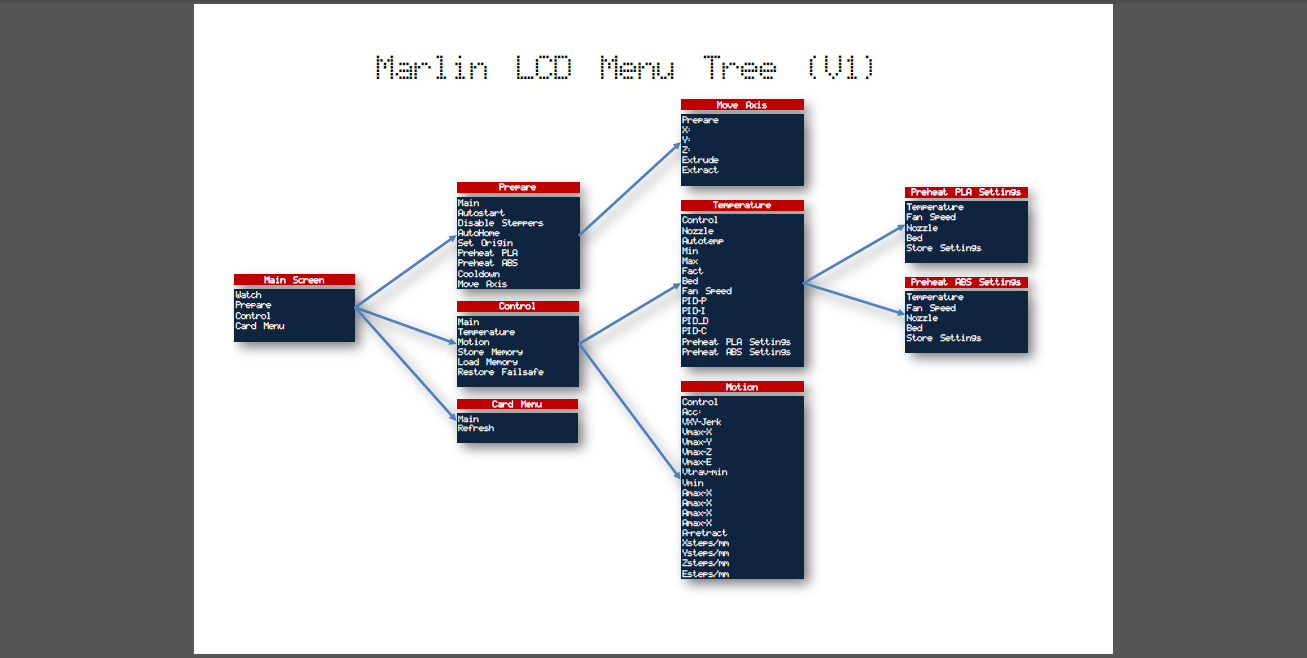Select "Main" entry in the Card Menu box

pos(468,419)
